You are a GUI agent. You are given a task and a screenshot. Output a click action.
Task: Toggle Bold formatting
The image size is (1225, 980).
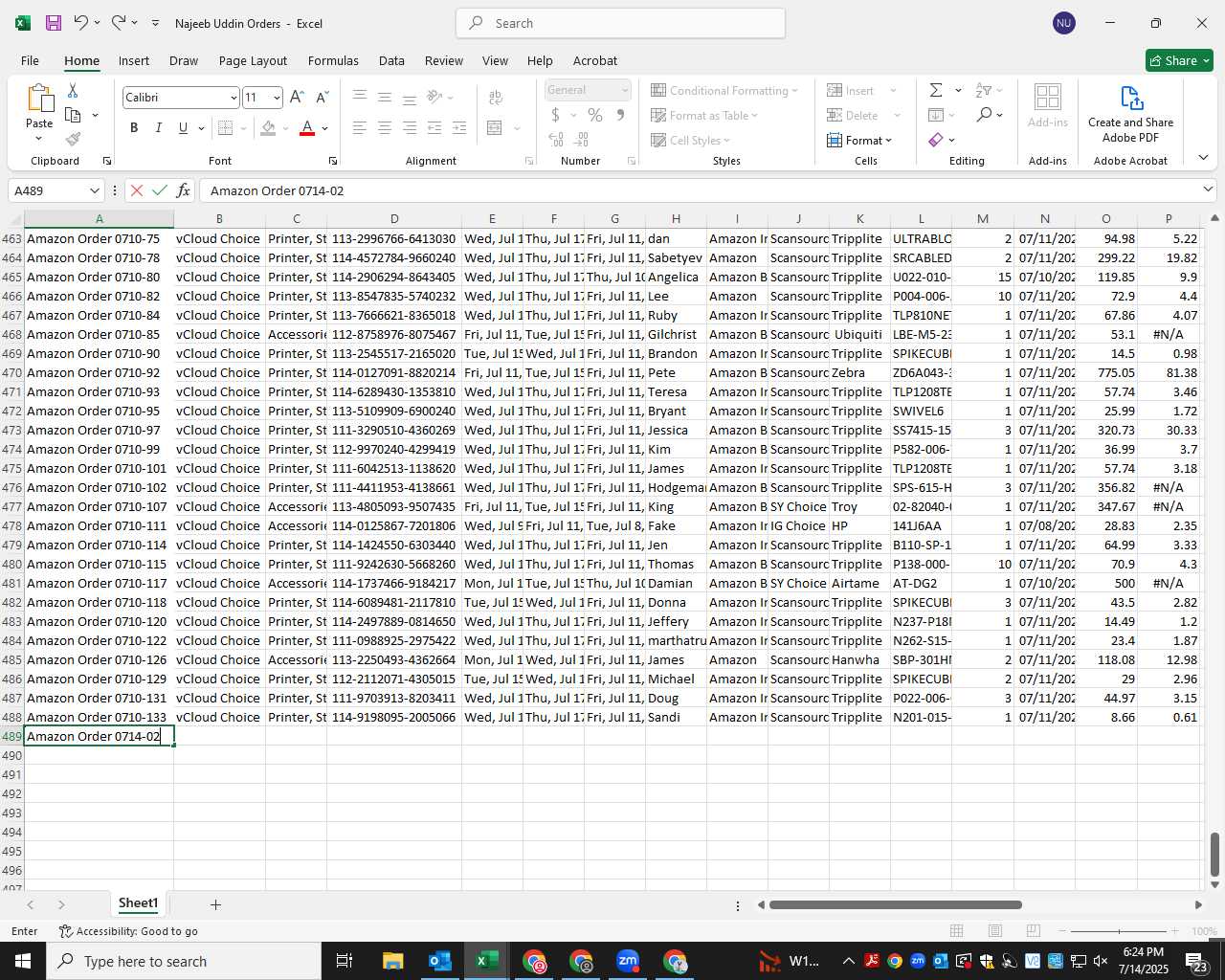coord(134,127)
